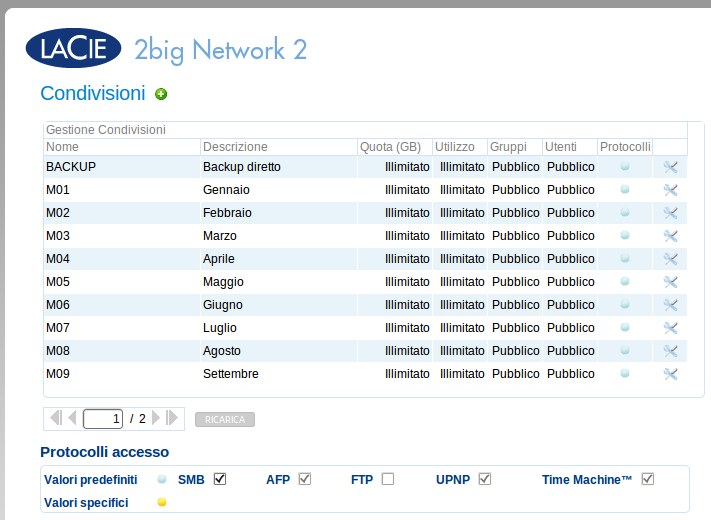Open settings wrench for BACKUP share
The image size is (711, 520).
point(670,167)
